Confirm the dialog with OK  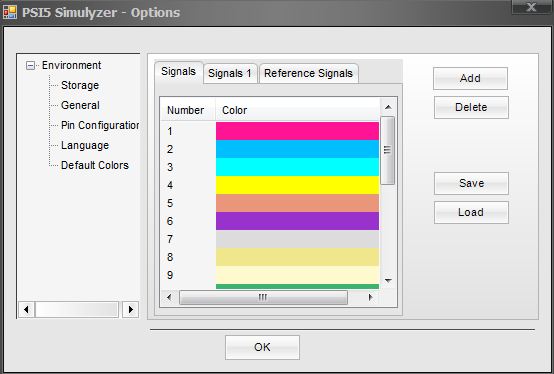(x=262, y=347)
